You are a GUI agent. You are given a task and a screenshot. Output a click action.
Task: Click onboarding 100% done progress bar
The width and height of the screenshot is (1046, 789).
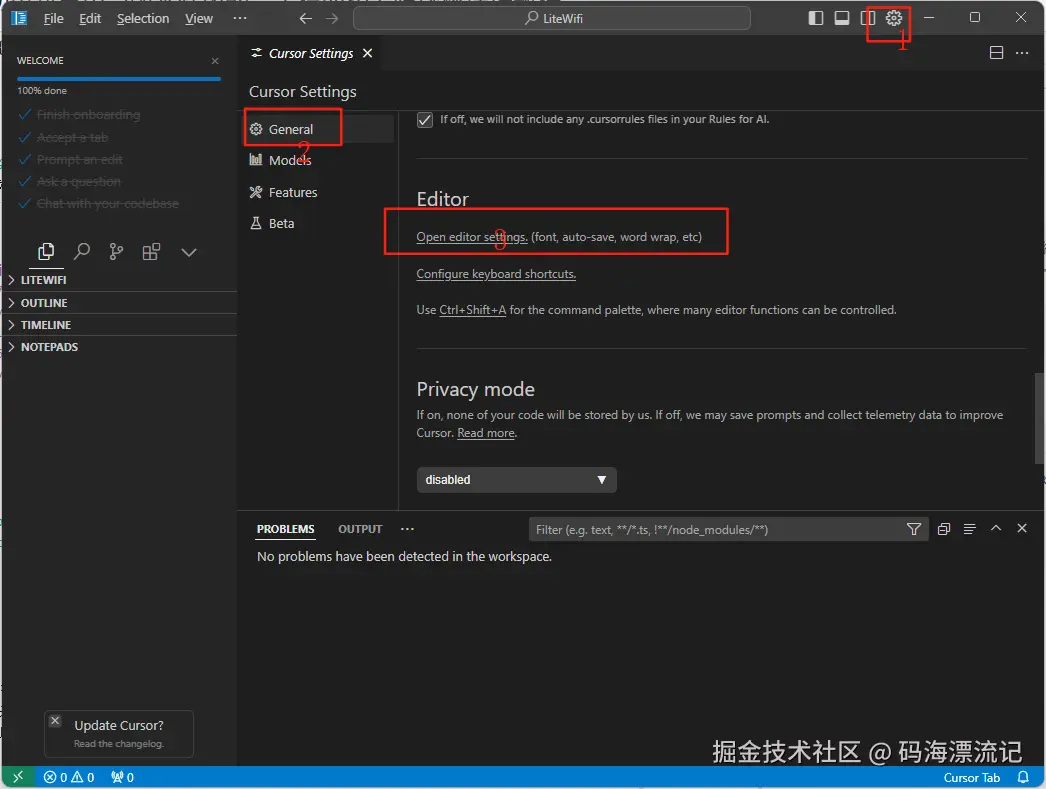click(119, 79)
